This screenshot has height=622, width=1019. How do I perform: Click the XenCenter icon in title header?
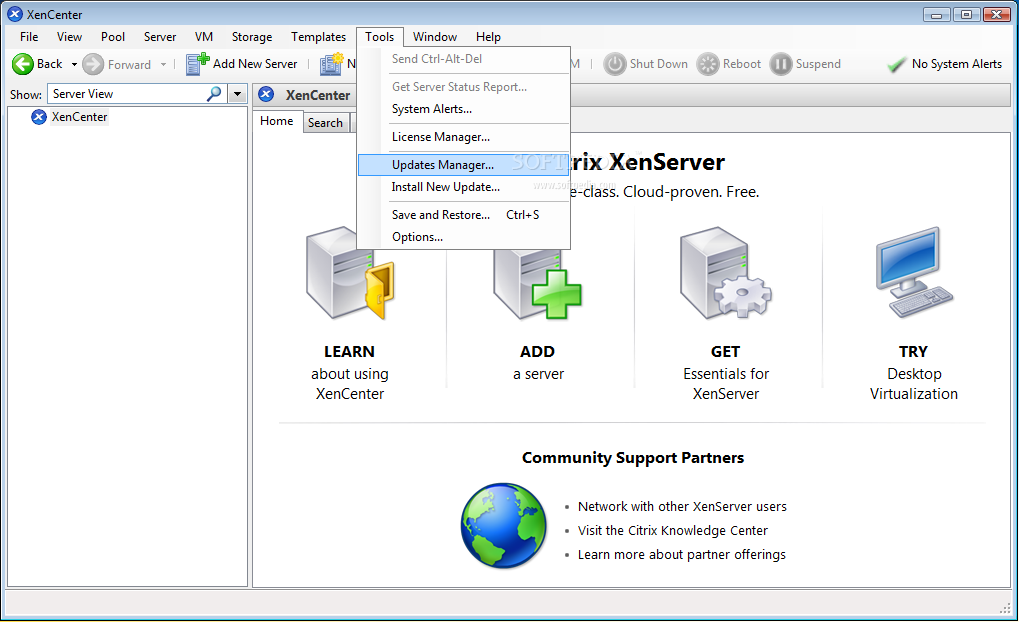[x=266, y=95]
